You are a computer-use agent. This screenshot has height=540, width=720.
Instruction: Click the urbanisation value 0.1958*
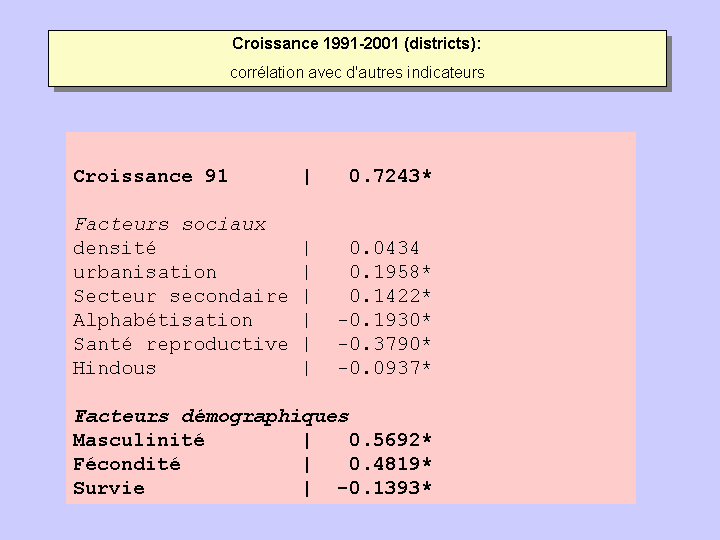[390, 273]
